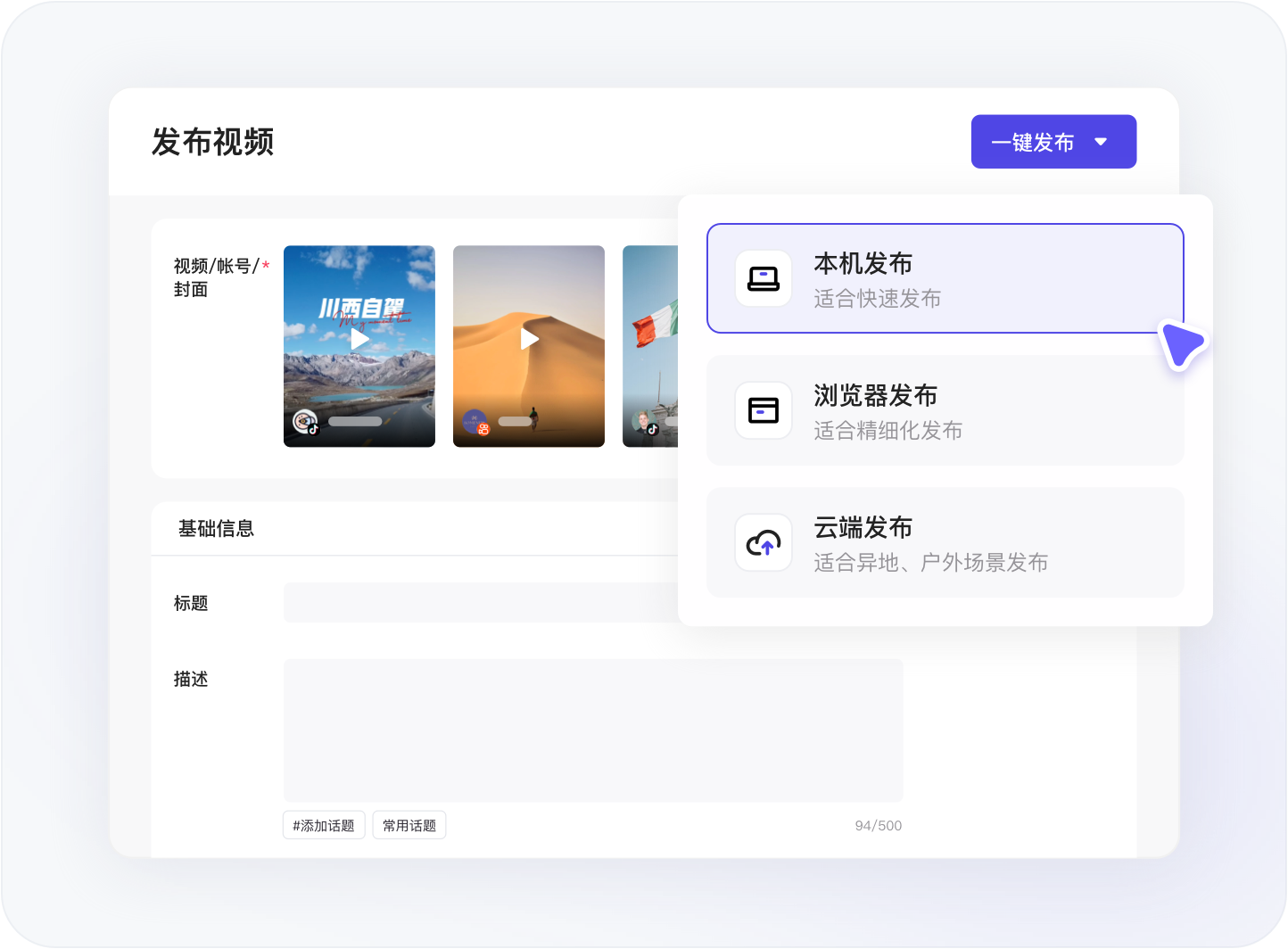Click the account avatar on 川西自驾 thumbnail

(x=304, y=422)
